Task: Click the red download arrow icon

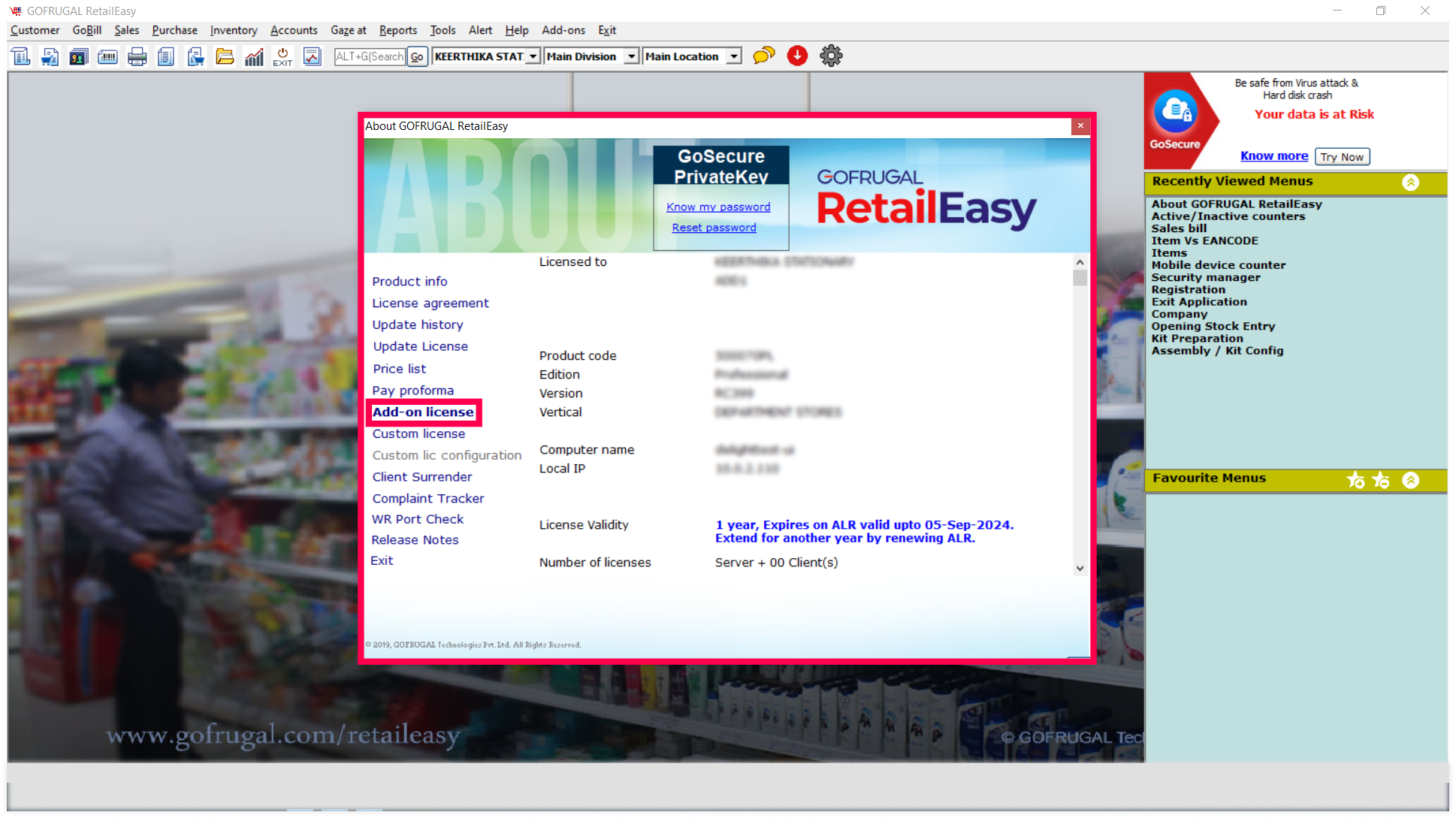Action: coord(797,56)
